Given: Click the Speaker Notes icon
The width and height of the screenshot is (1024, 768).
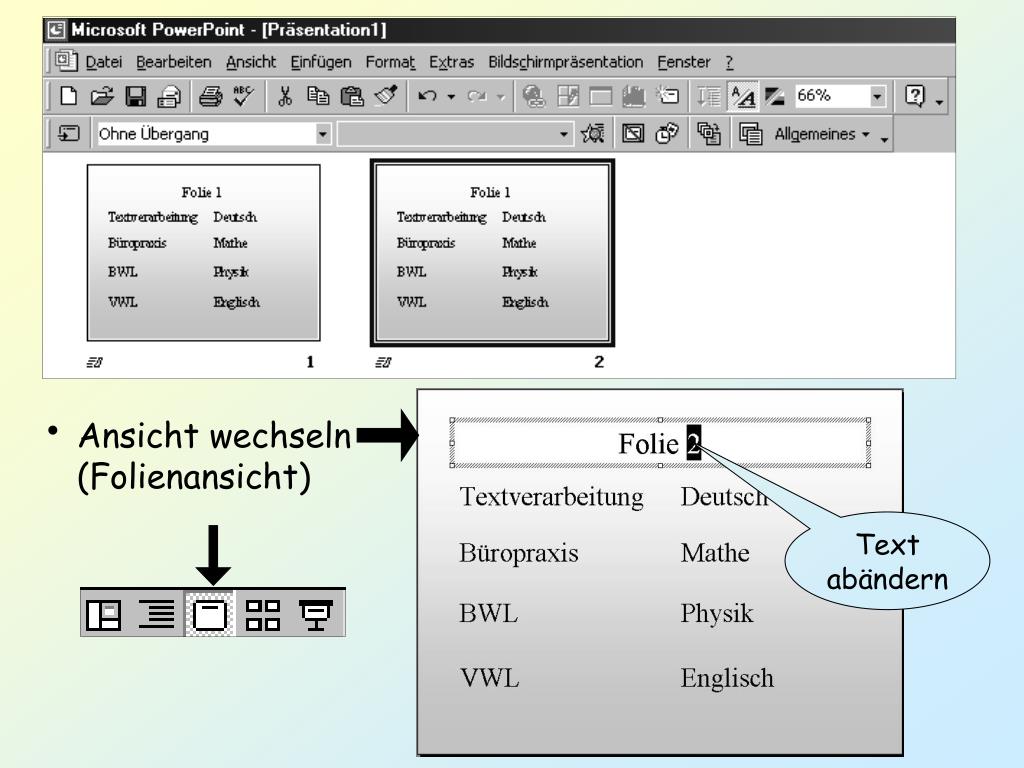Looking at the screenshot, I should 750,134.
